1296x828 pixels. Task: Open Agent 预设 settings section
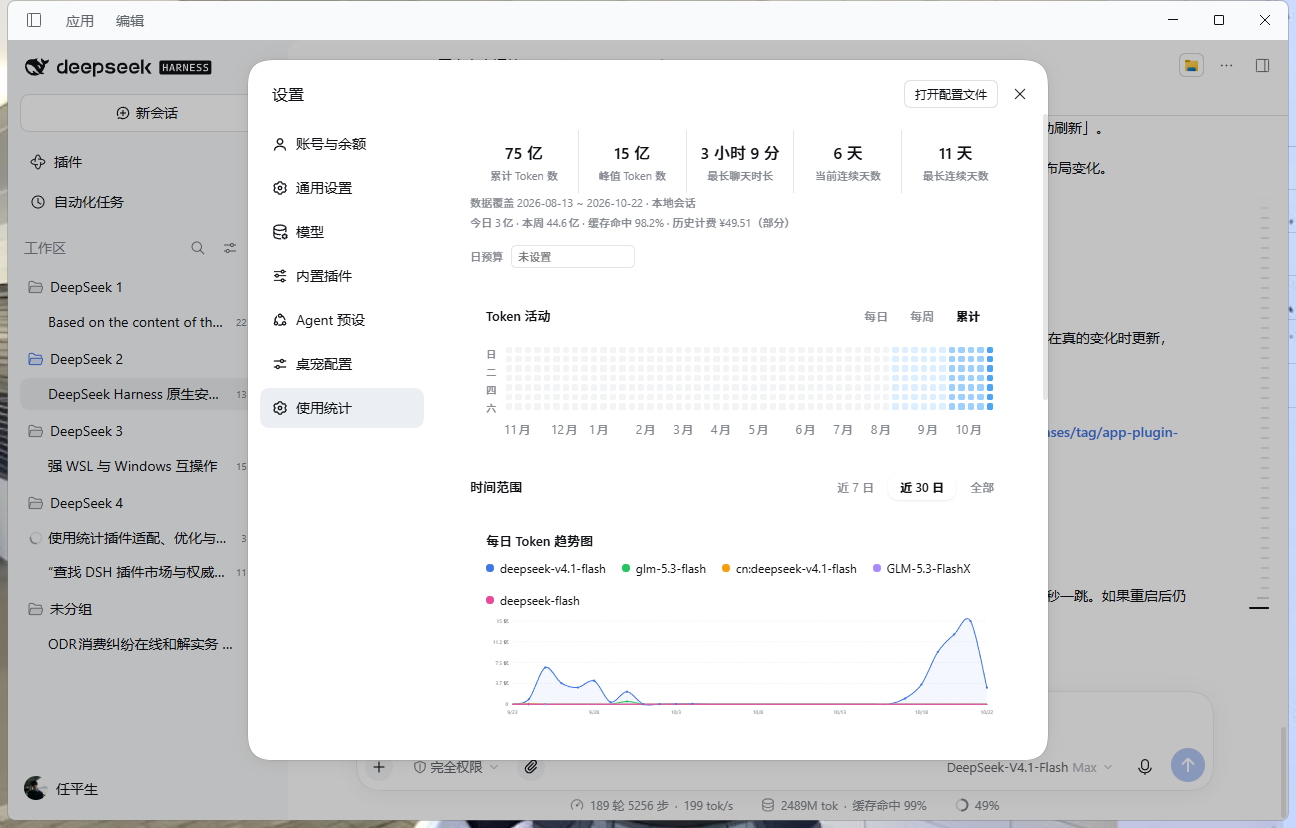(342, 320)
